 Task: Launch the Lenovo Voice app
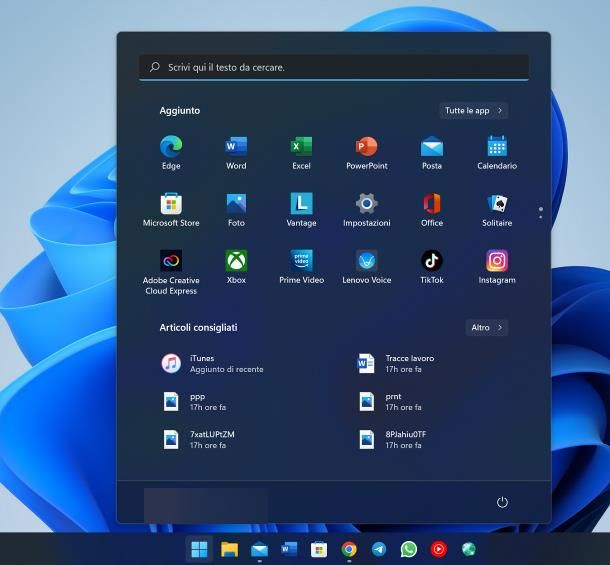pos(366,267)
